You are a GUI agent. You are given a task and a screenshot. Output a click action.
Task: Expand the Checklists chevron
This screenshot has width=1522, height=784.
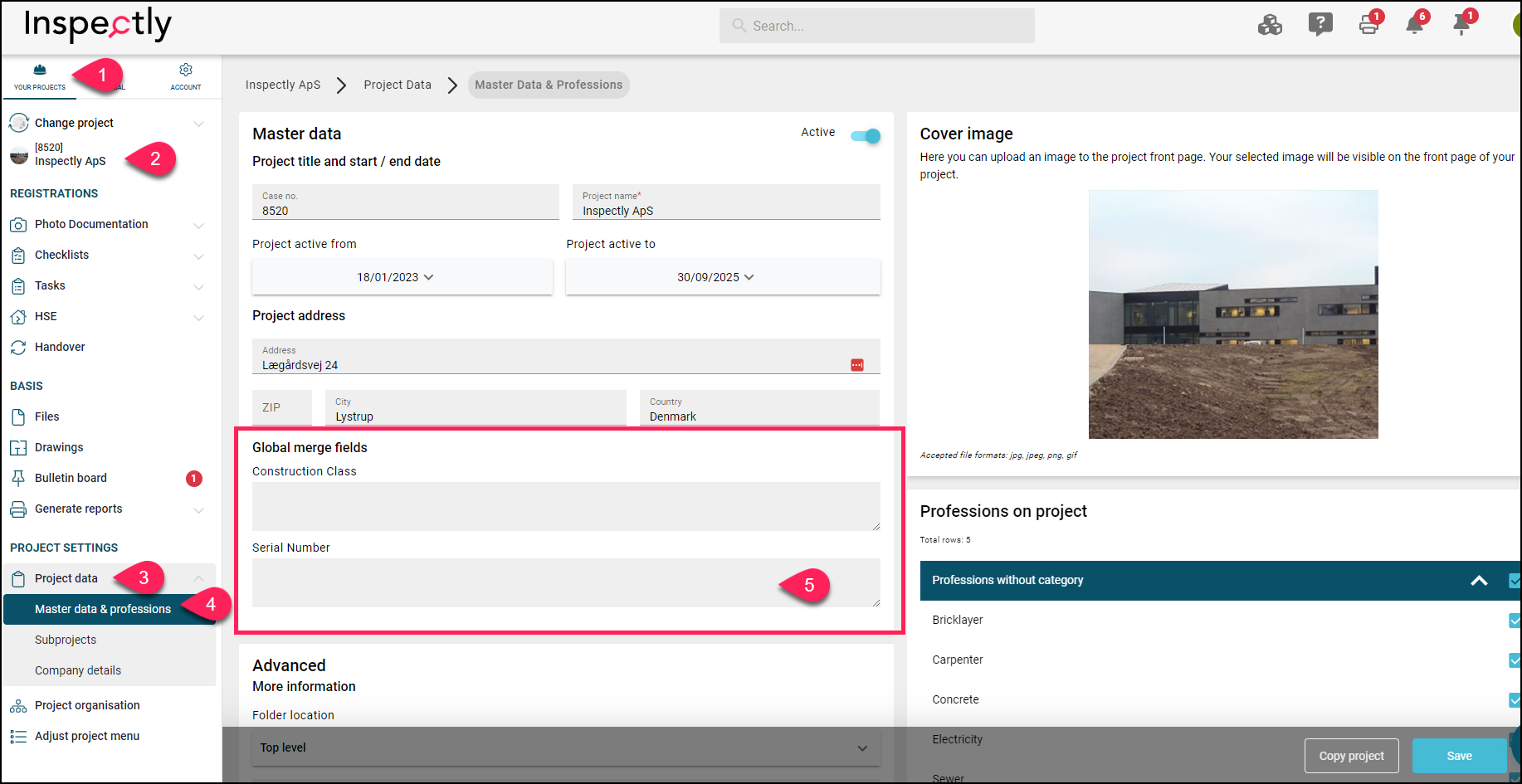(198, 256)
